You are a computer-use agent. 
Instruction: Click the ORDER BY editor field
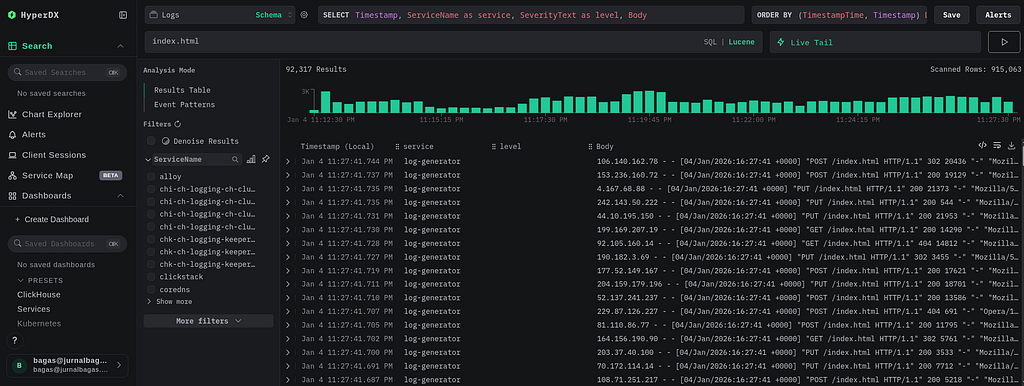tap(839, 15)
